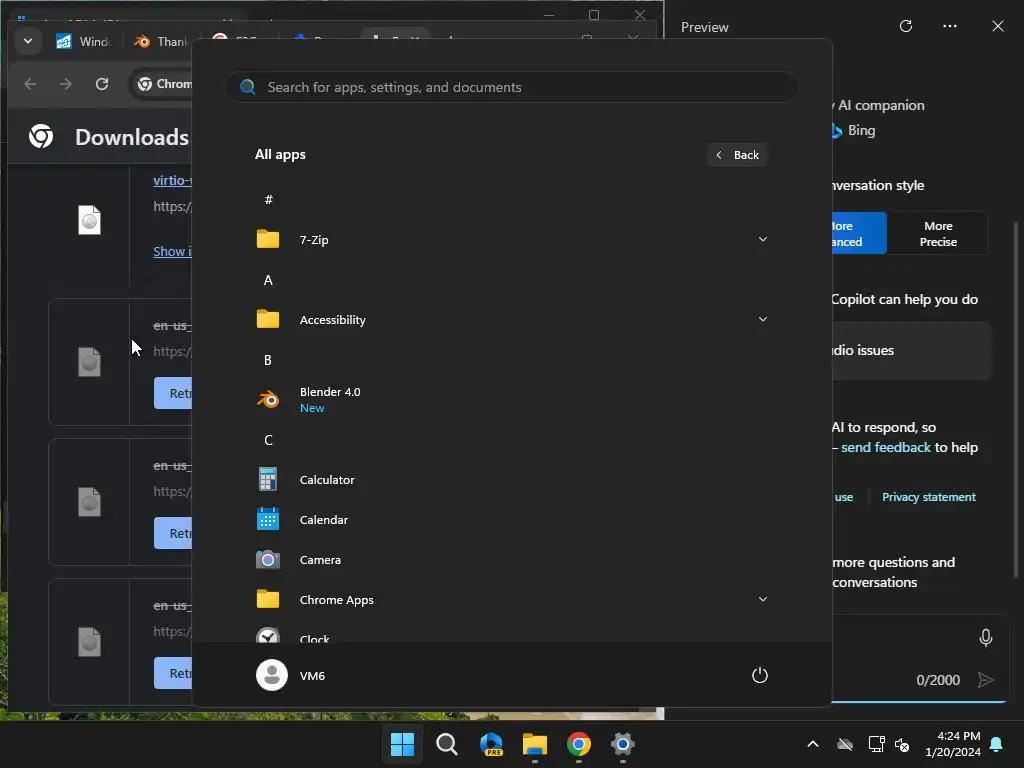Screen dimensions: 1024x768
Task: Switch to the Thank you Blender tab
Action: coord(160,41)
